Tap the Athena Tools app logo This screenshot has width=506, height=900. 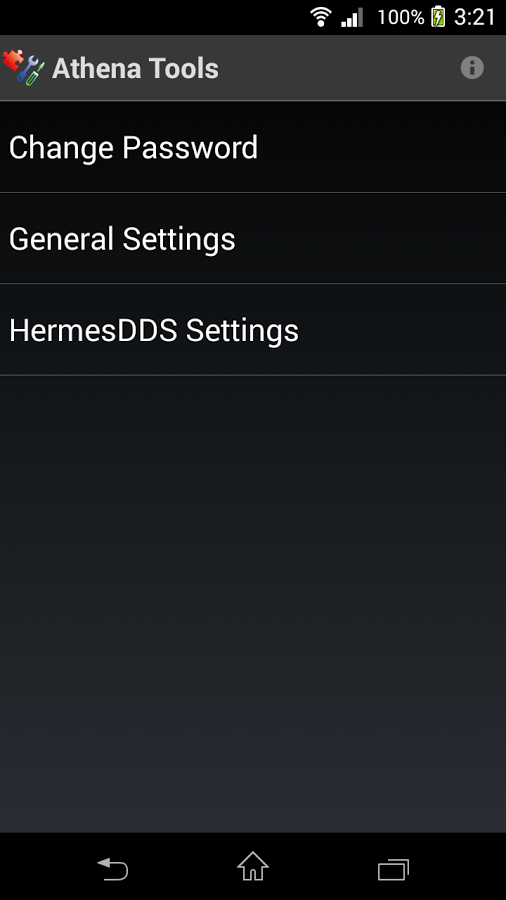[x=23, y=67]
